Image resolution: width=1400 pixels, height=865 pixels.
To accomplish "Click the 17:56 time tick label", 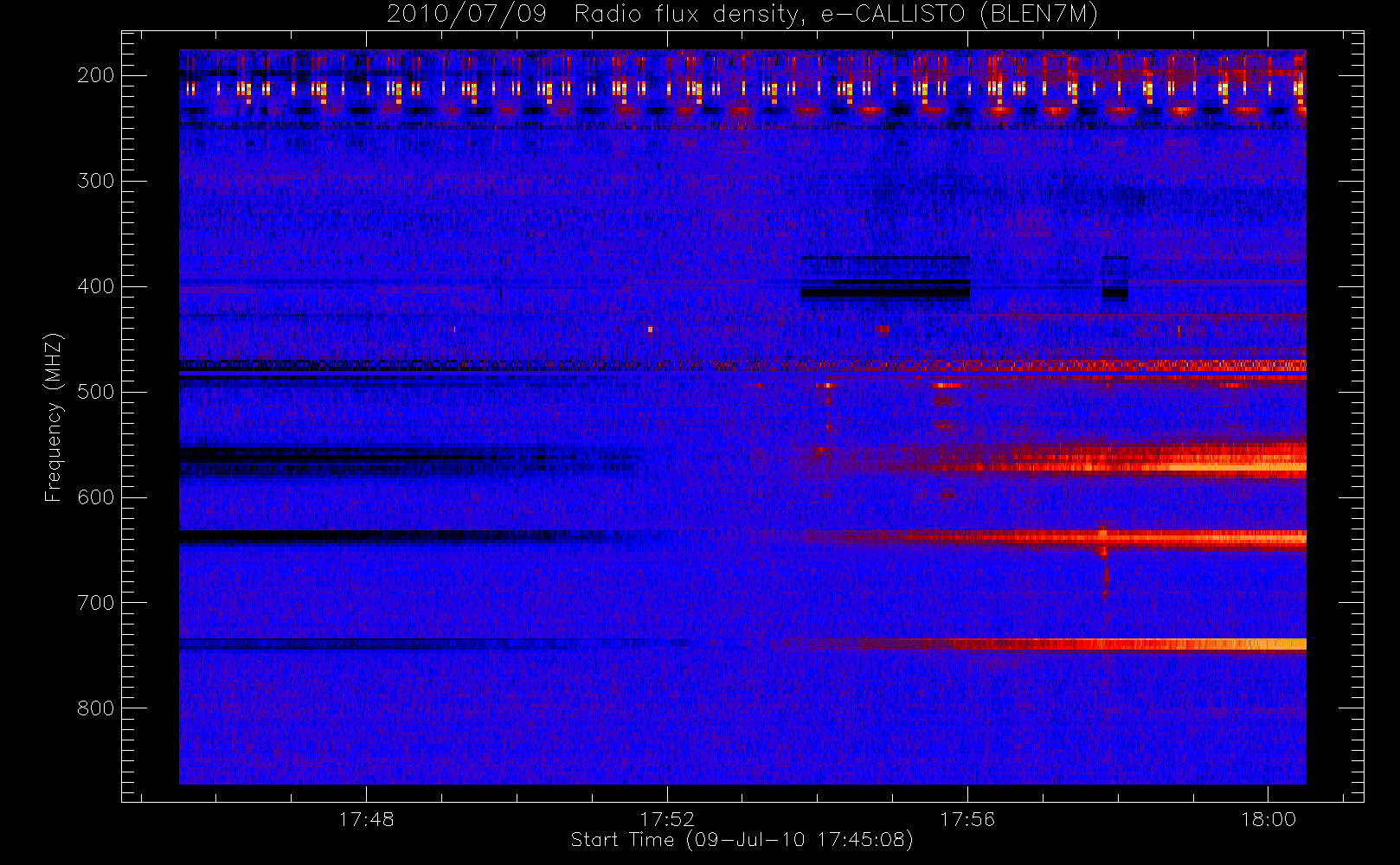I will [x=967, y=819].
